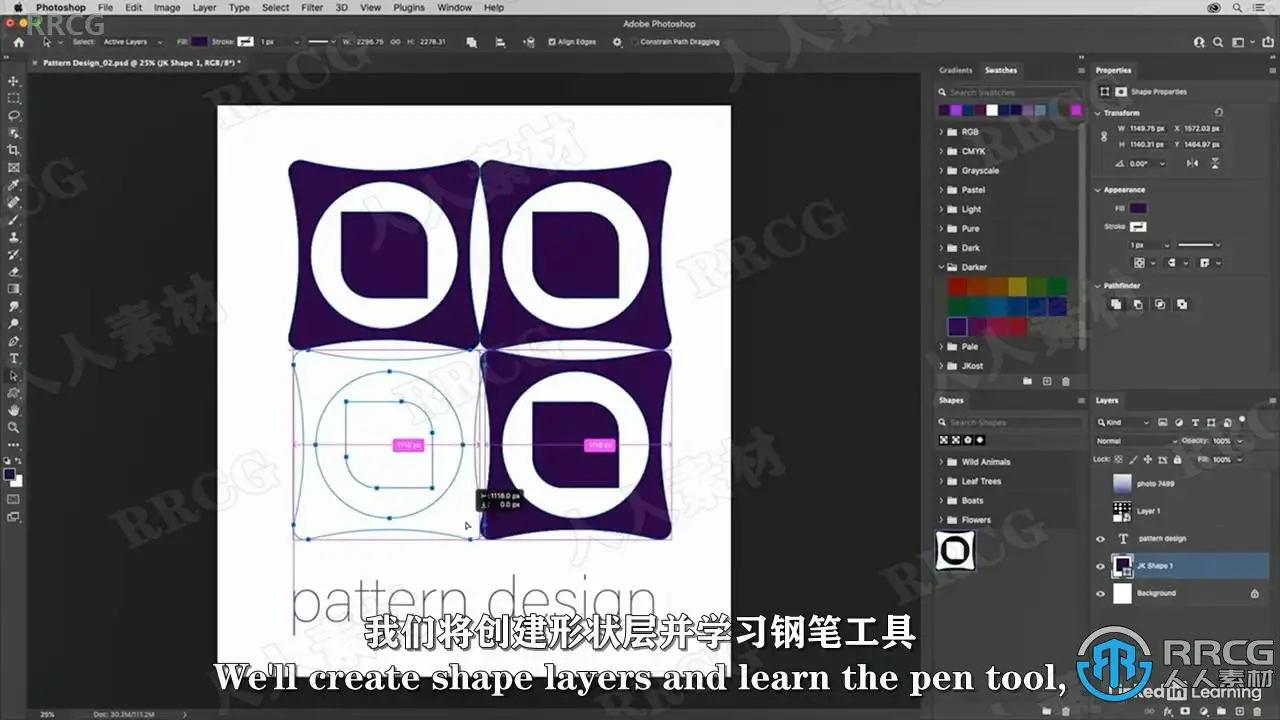This screenshot has height=720, width=1280.
Task: Click the Search Swatches field
Action: coord(1008,92)
